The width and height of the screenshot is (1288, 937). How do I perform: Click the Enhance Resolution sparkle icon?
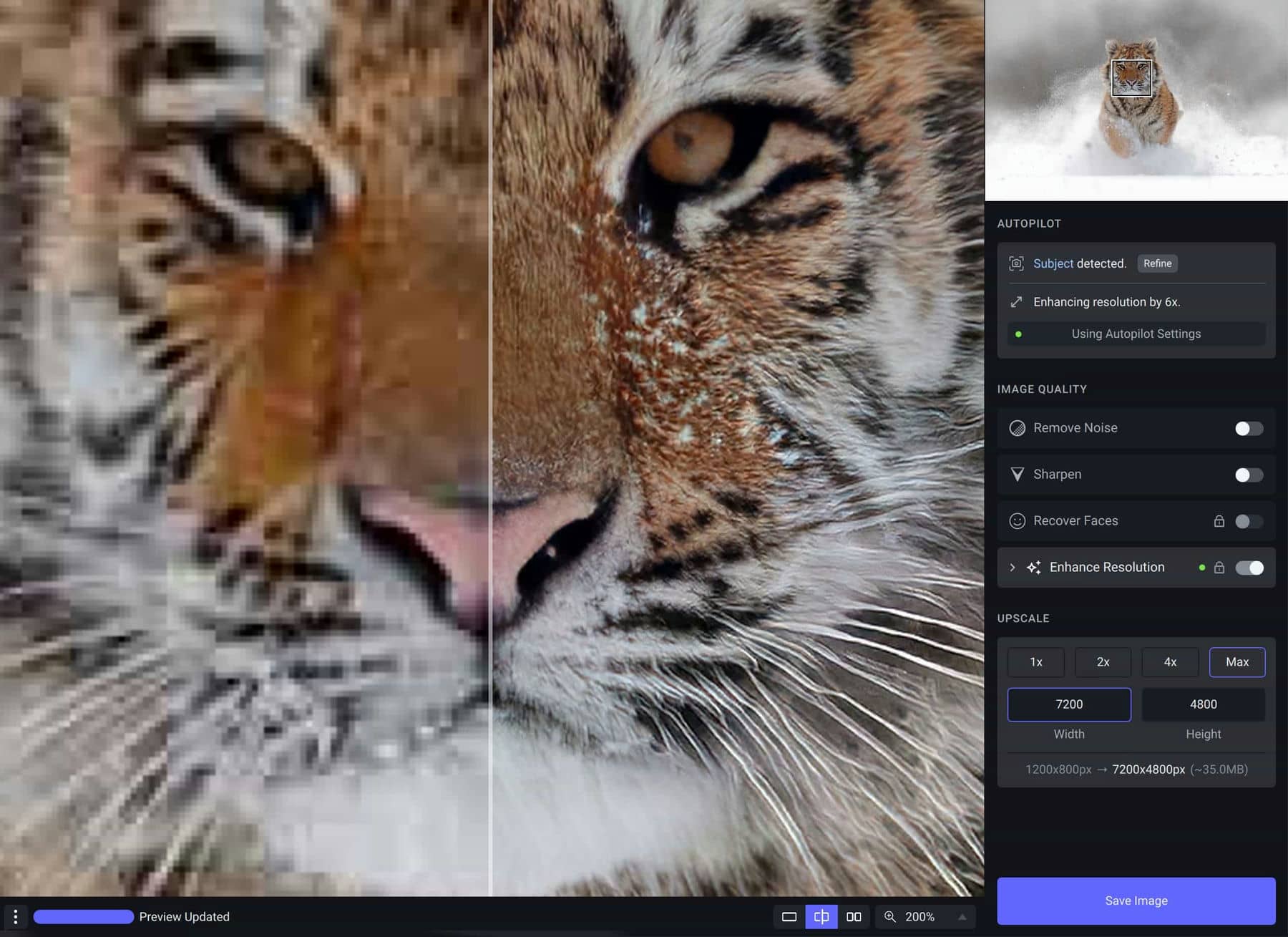click(x=1033, y=567)
